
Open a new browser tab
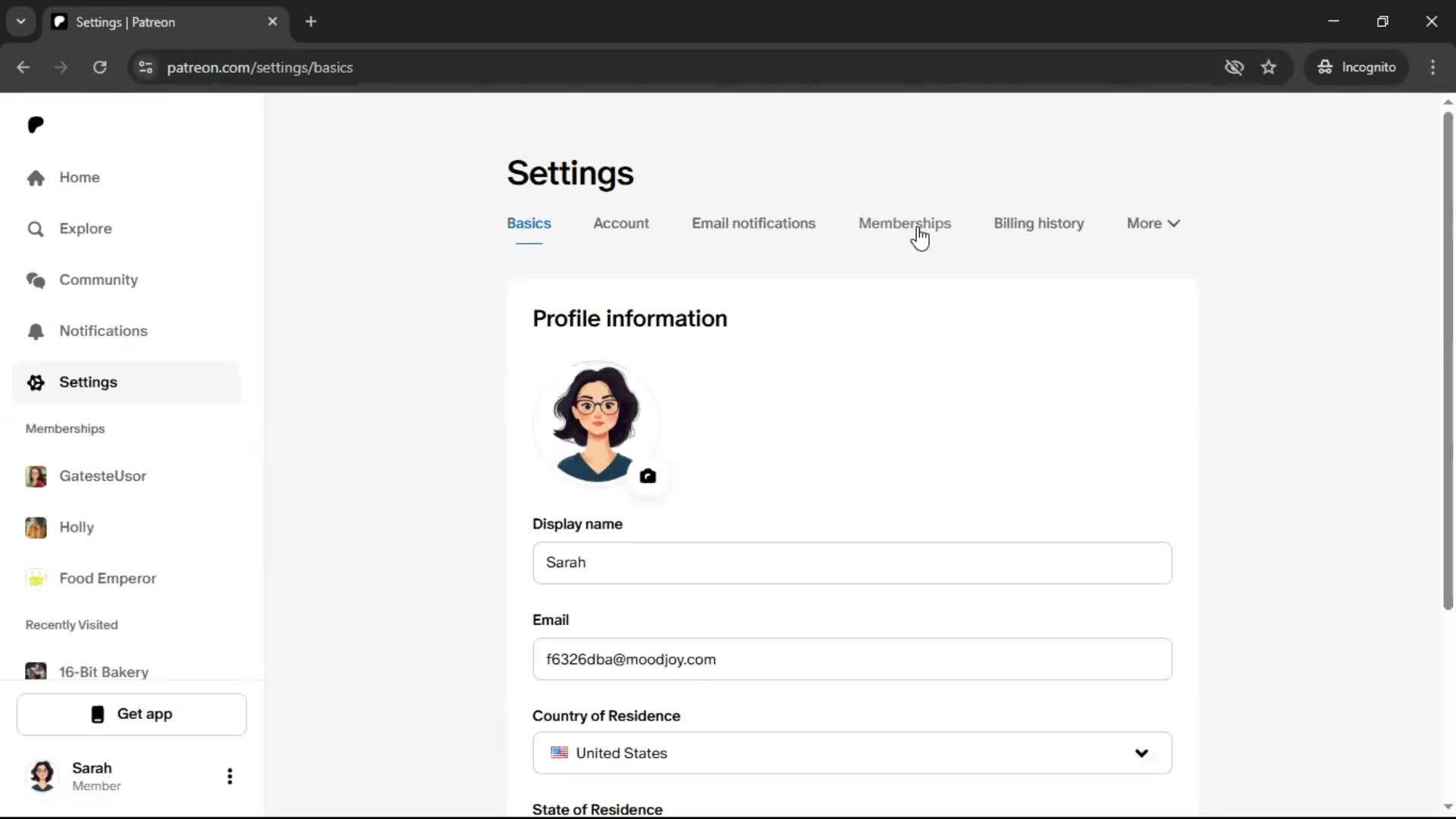click(x=311, y=21)
